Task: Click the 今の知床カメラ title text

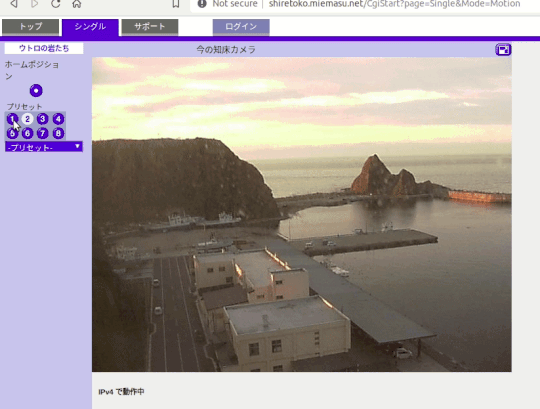Action: coord(226,50)
